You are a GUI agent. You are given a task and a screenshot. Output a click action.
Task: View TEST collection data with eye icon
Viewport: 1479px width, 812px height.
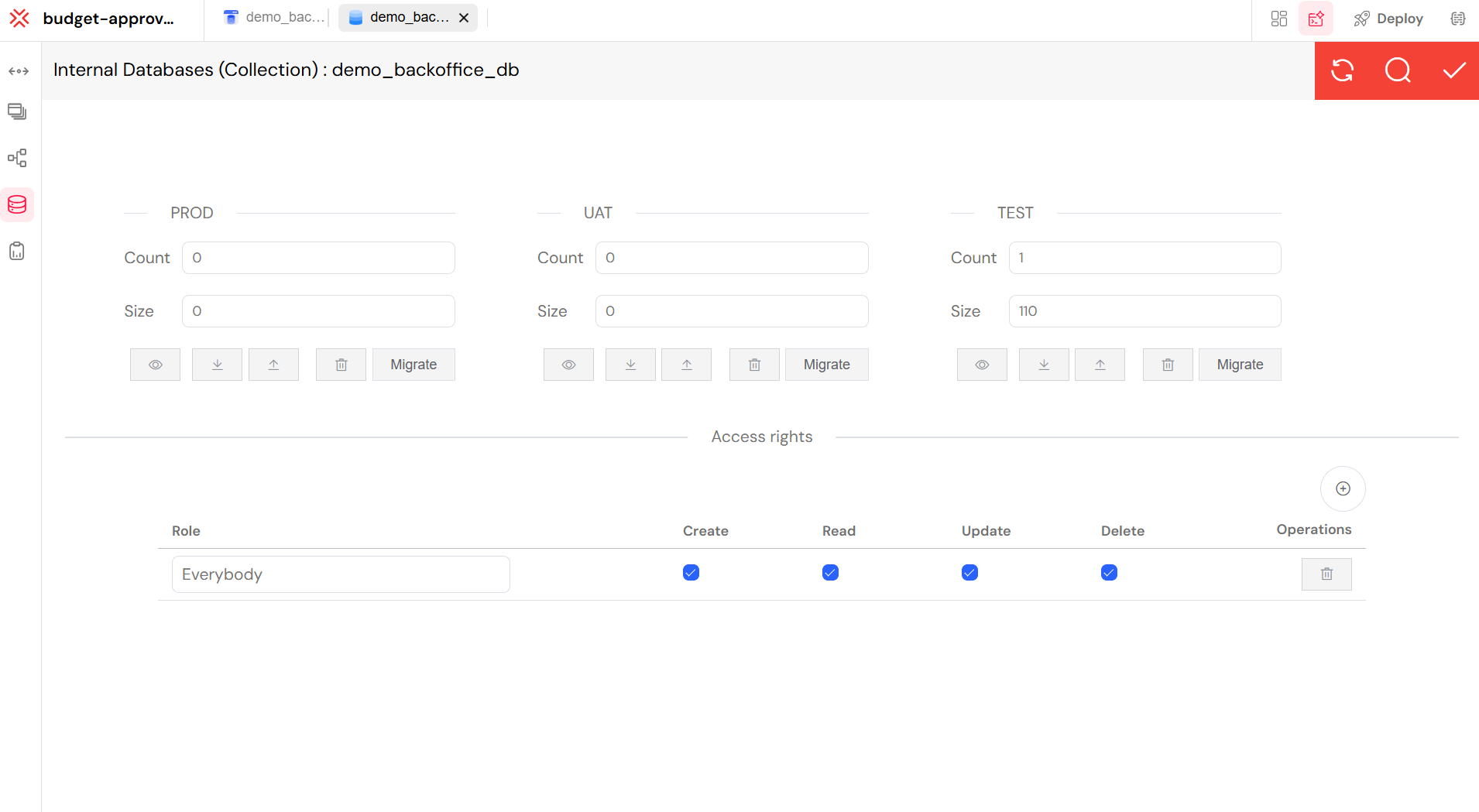pyautogui.click(x=982, y=365)
